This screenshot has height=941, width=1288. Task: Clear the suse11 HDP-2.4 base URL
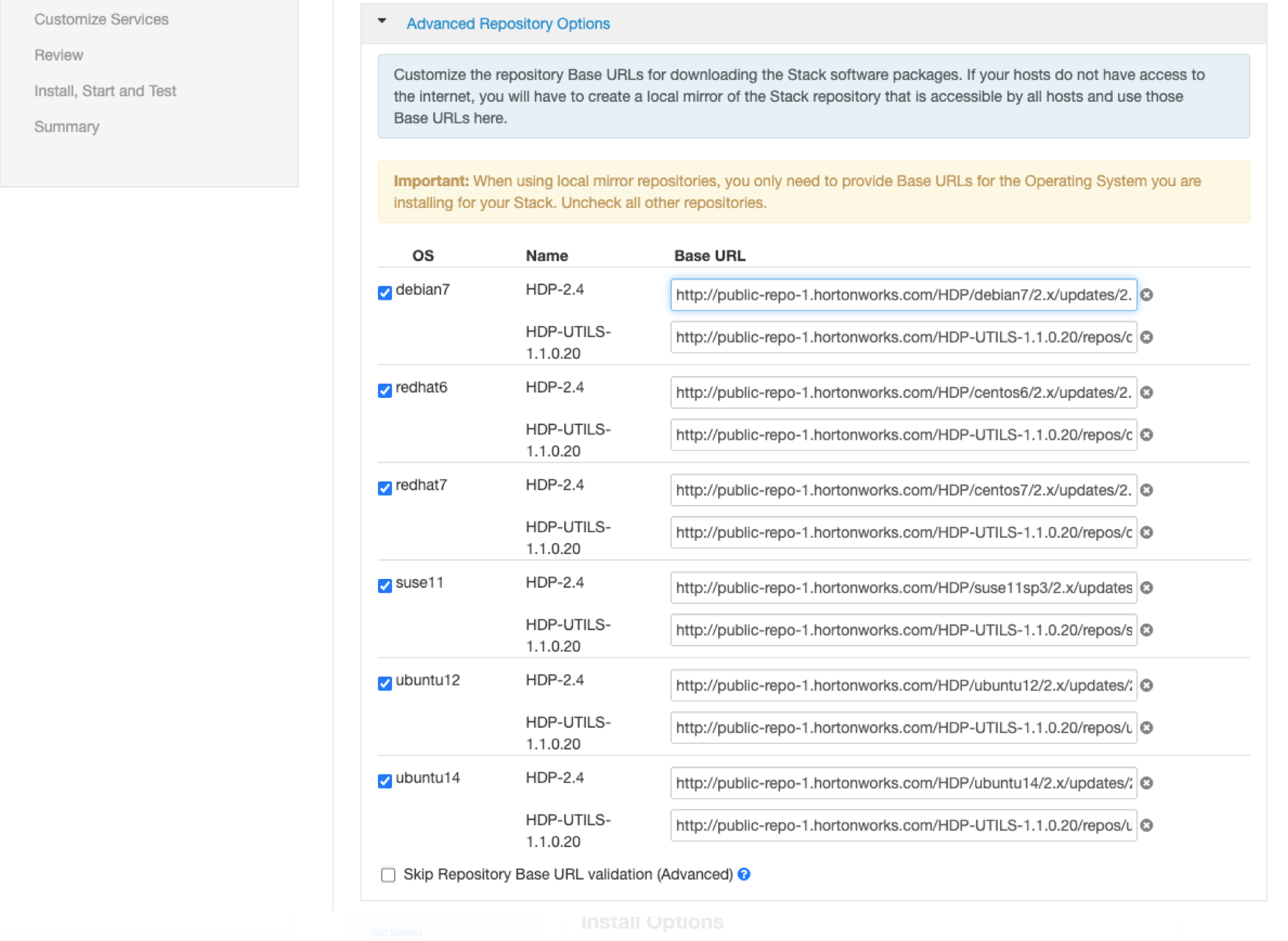tap(1147, 588)
